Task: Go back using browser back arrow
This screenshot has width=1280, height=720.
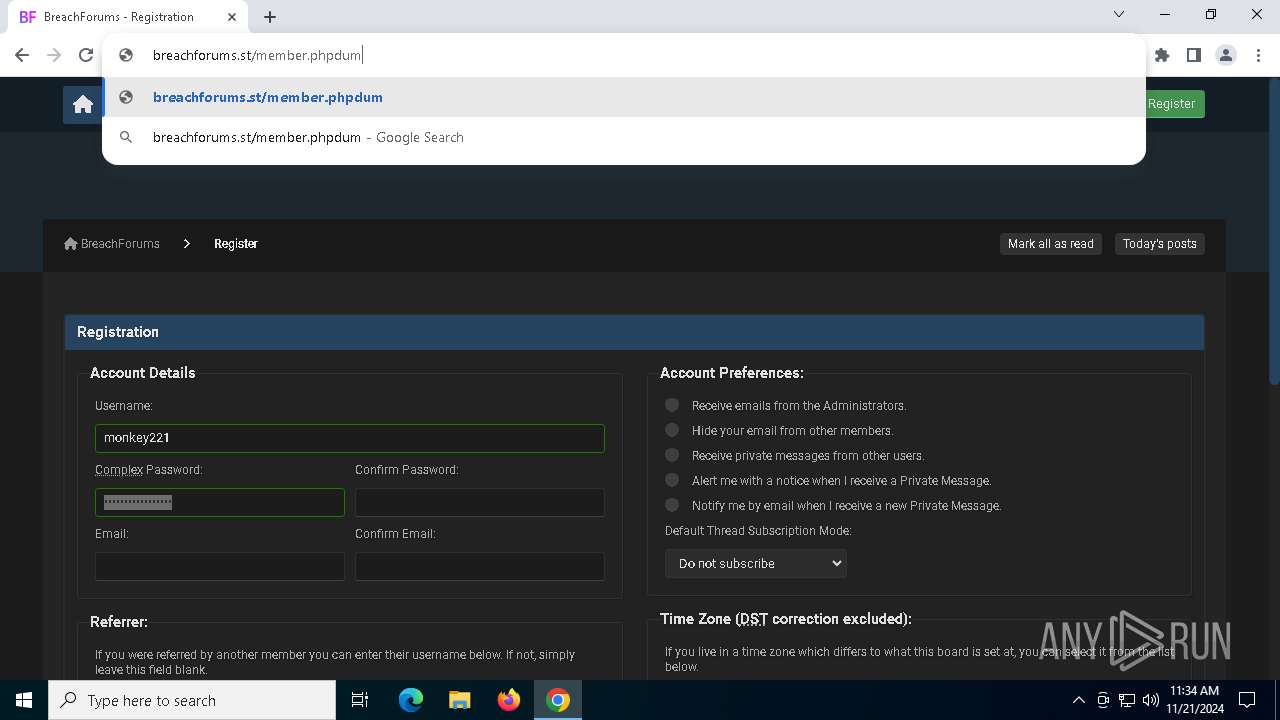Action: coord(22,55)
